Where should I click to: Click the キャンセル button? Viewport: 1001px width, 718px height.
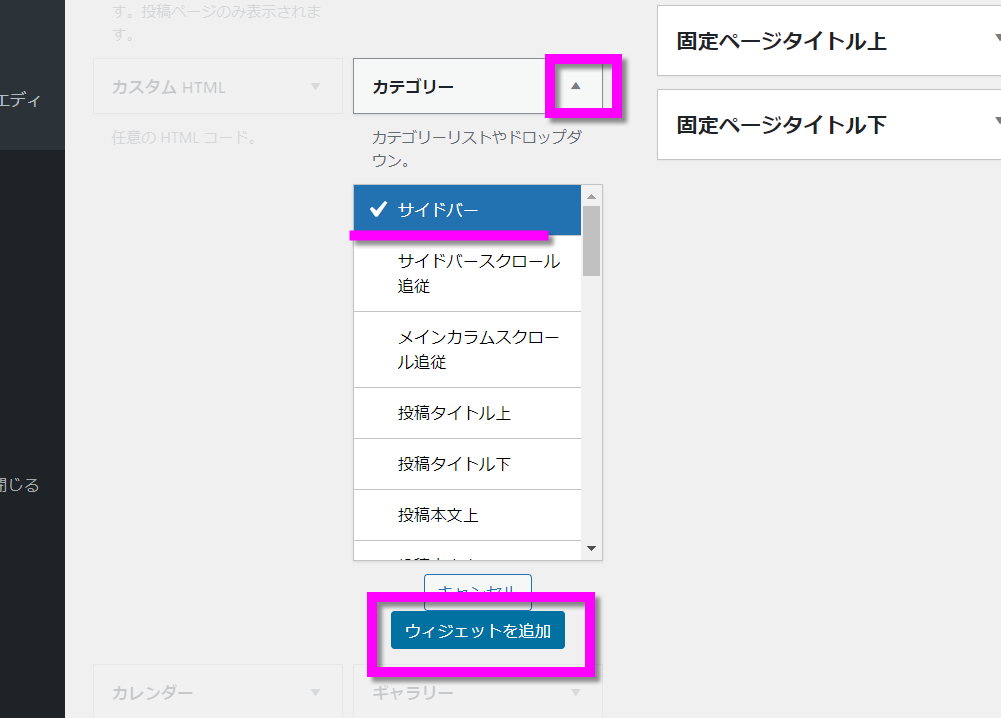(477, 589)
